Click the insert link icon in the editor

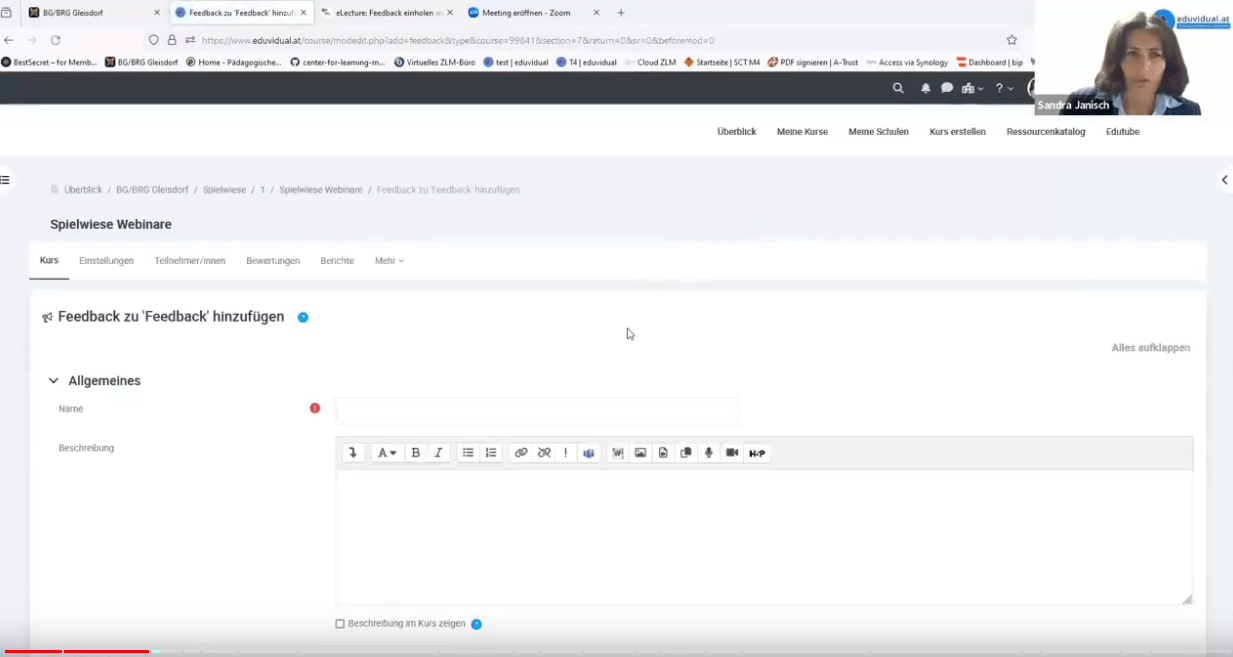(x=521, y=453)
